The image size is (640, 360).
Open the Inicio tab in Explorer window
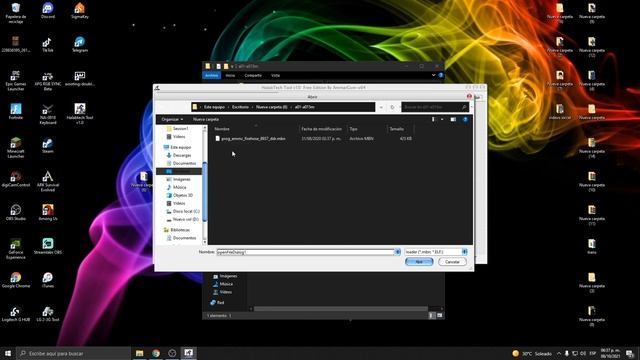pyautogui.click(x=230, y=75)
